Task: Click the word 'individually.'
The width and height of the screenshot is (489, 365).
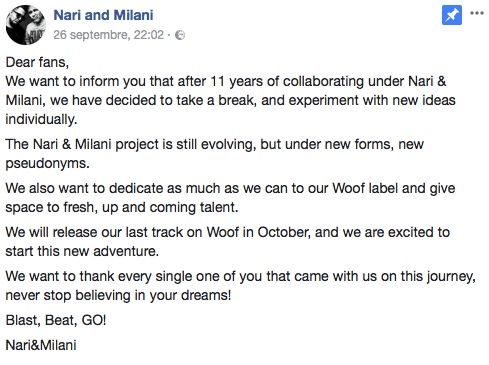Action: tap(41, 119)
